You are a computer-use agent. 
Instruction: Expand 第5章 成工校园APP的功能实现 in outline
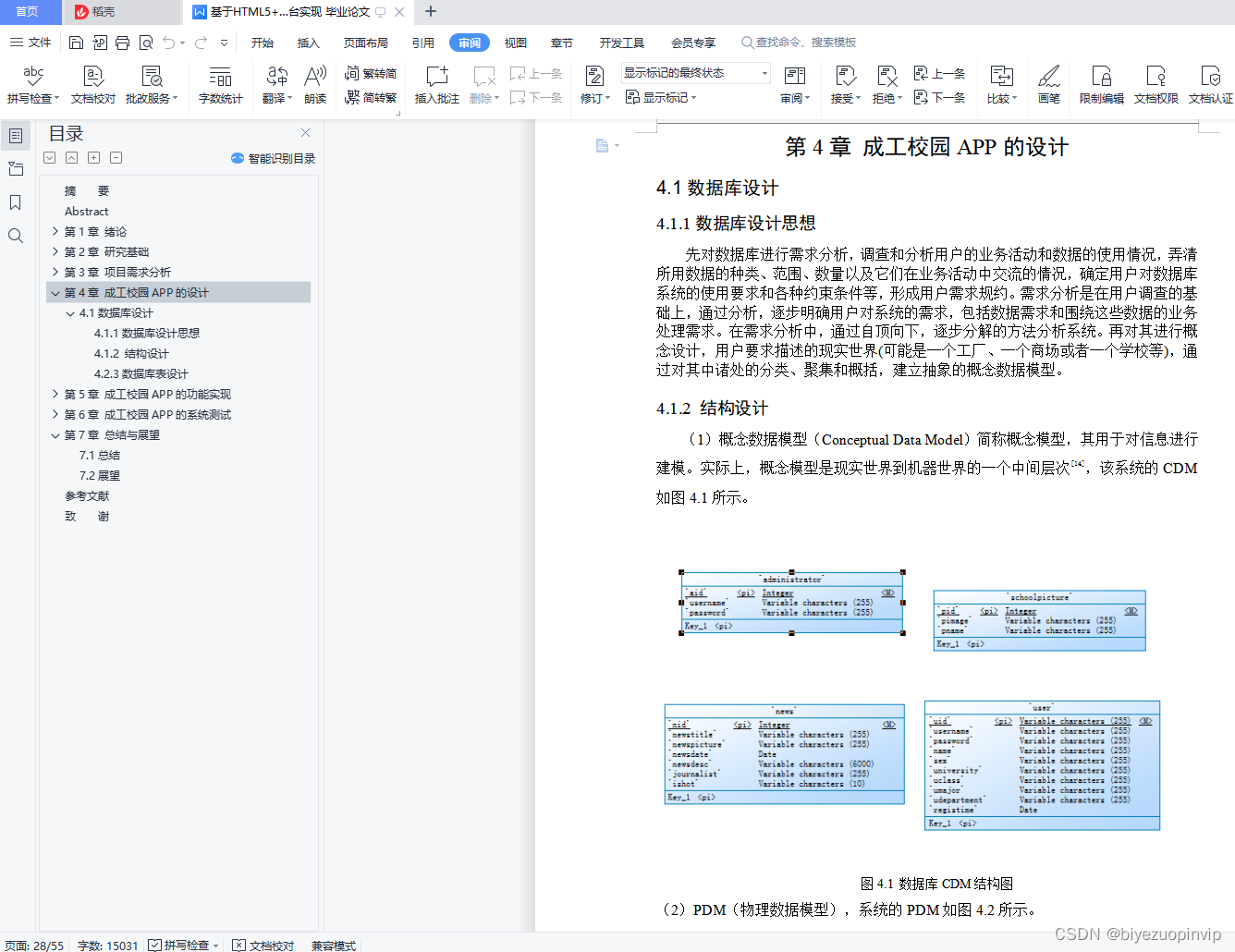(x=55, y=394)
